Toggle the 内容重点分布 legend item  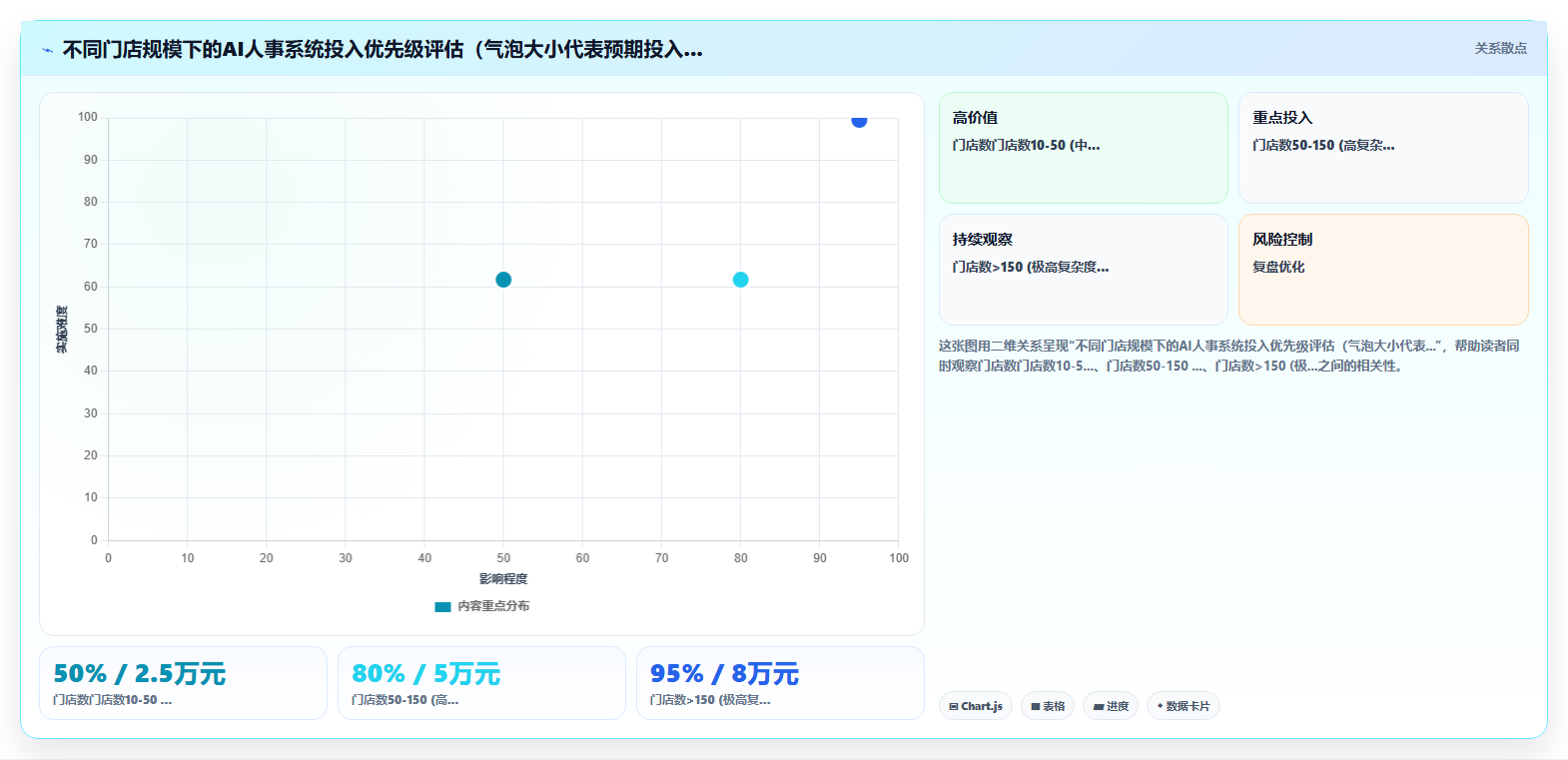click(x=482, y=606)
